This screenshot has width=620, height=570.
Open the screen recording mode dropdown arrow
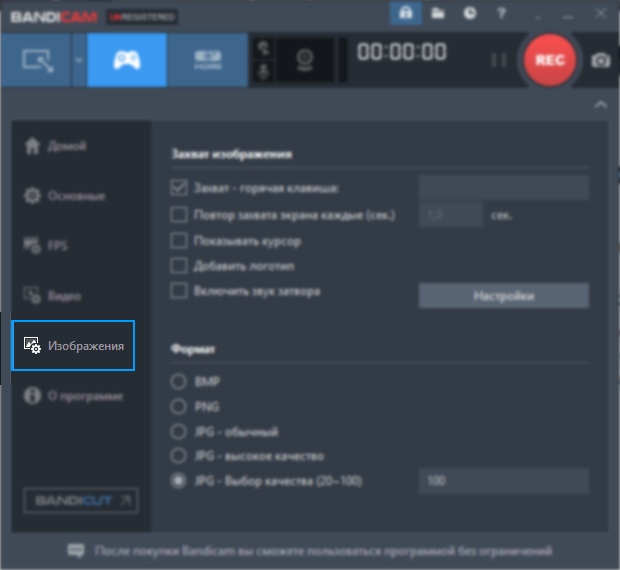79,60
